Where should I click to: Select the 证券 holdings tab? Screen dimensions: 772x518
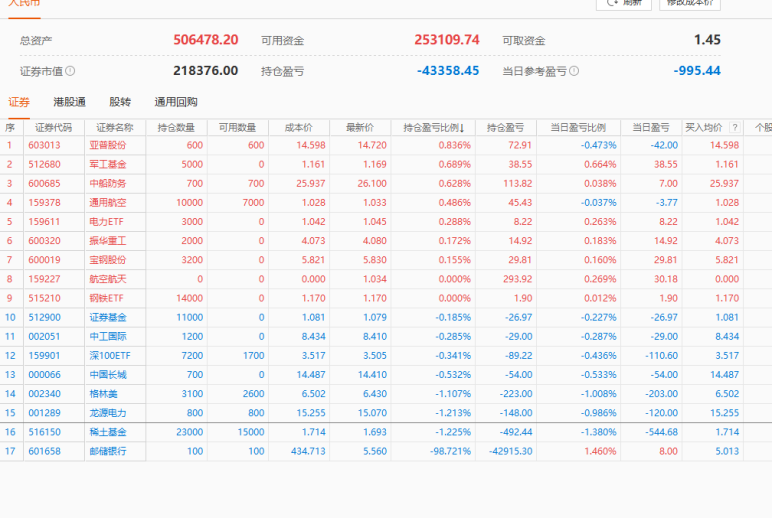click(x=19, y=102)
